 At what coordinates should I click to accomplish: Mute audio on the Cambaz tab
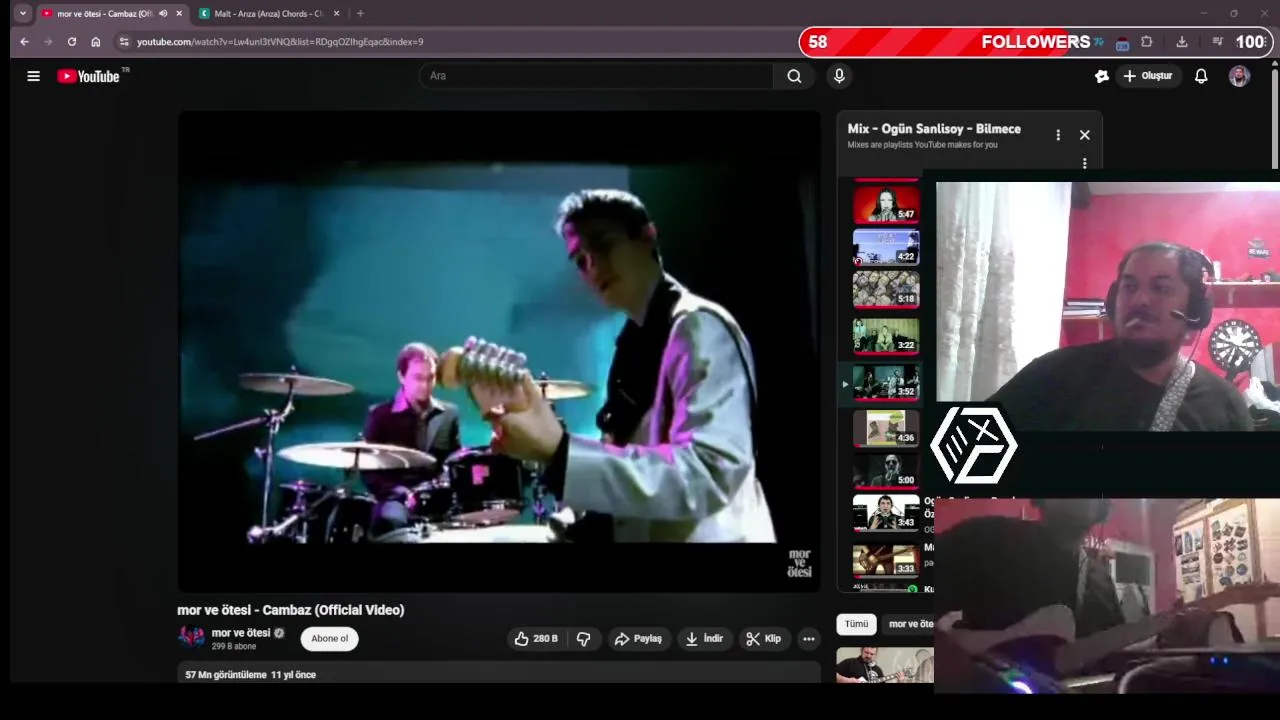tap(163, 14)
